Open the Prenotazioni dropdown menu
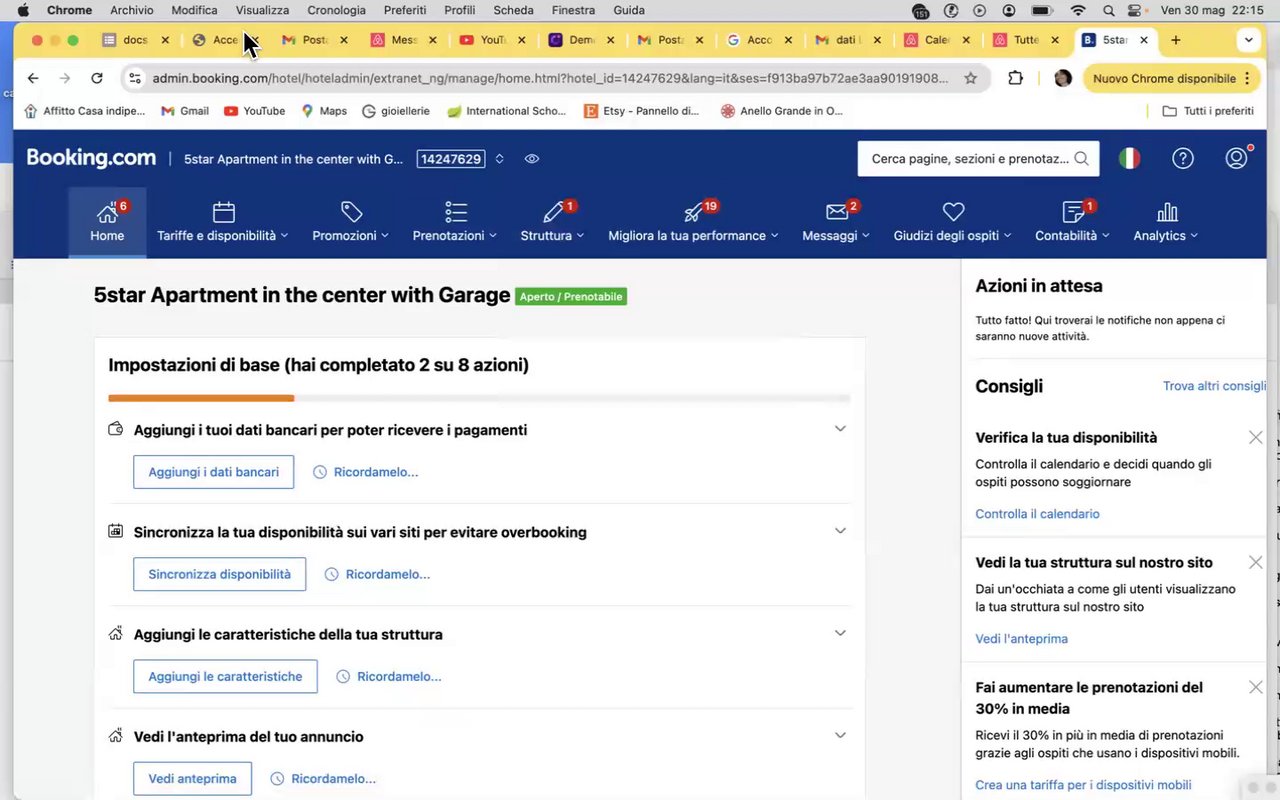Screen dimensions: 1280x800 point(455,236)
